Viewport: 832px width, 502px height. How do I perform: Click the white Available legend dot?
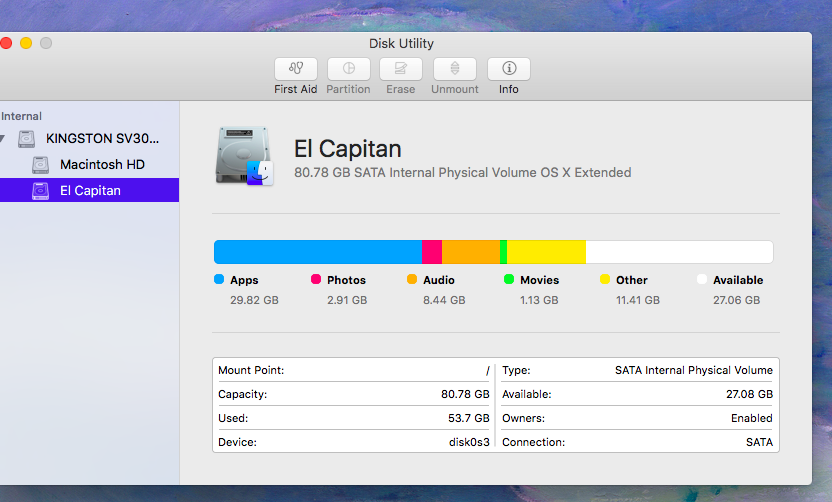point(701,279)
